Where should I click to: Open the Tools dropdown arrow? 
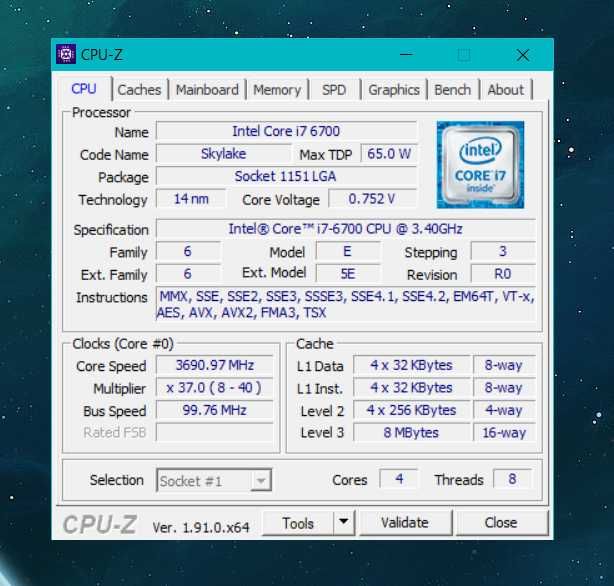(x=344, y=522)
